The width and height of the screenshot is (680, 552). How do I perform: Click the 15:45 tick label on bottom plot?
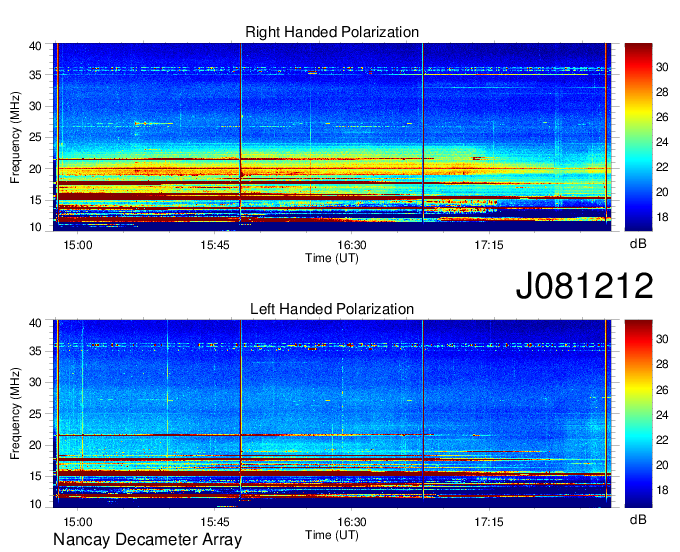pos(215,522)
